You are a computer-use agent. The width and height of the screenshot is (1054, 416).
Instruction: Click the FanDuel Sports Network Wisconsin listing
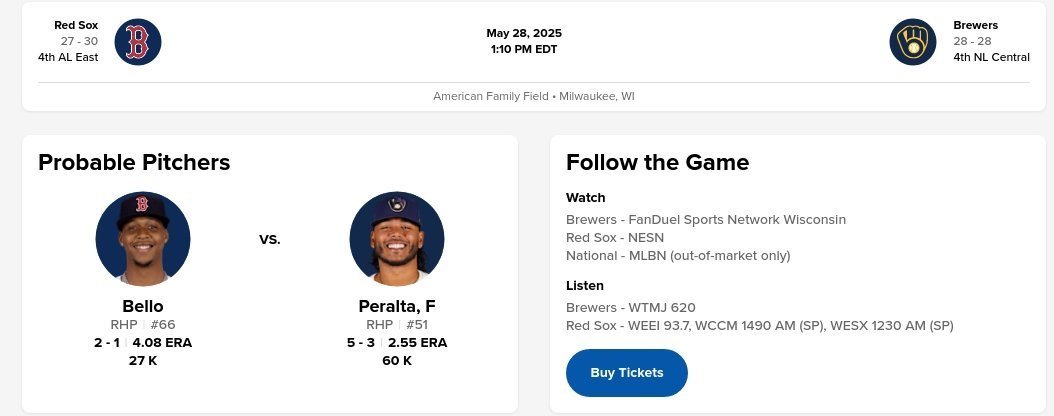(706, 219)
